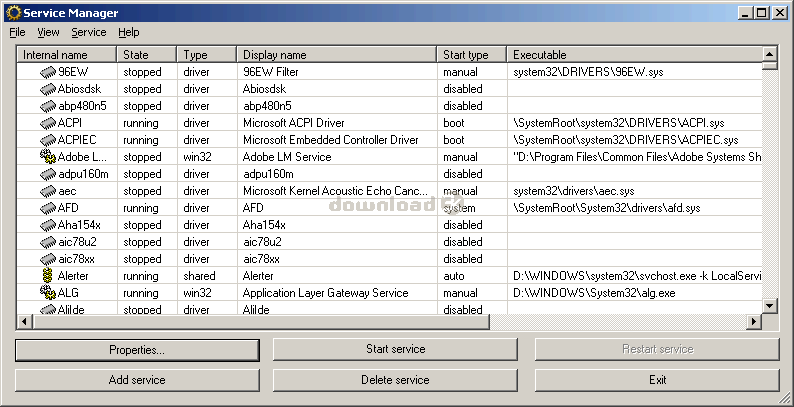Select the AFD driver icon
This screenshot has width=794, height=407.
pos(48,208)
